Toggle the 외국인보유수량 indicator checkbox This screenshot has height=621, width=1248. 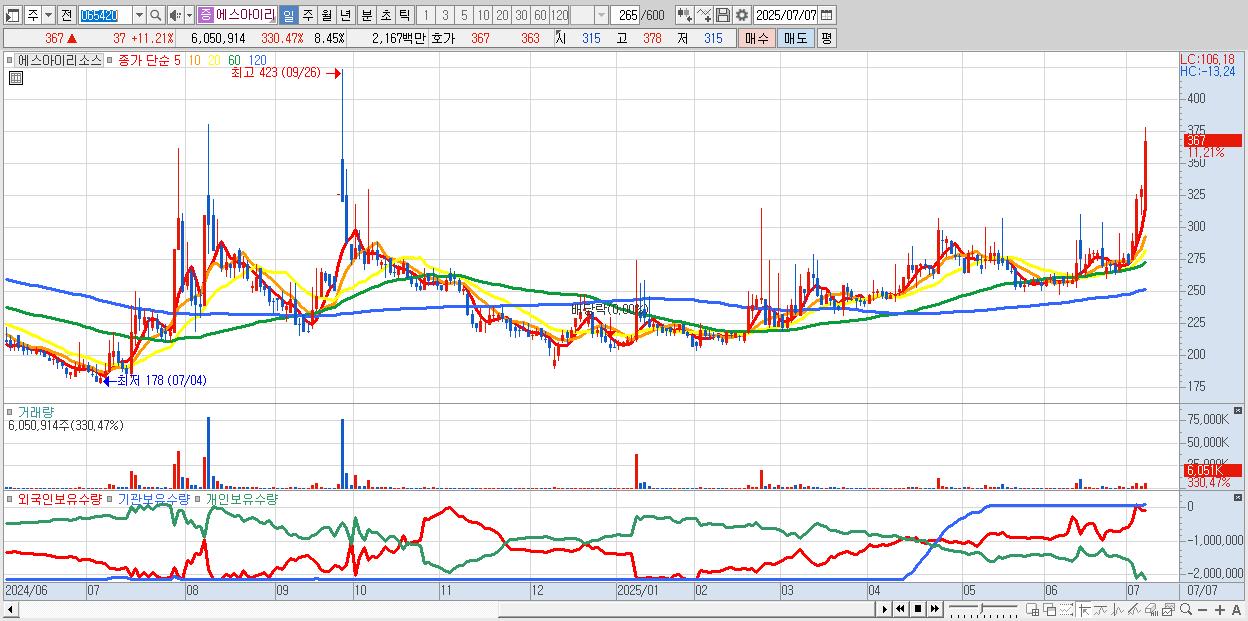11,498
